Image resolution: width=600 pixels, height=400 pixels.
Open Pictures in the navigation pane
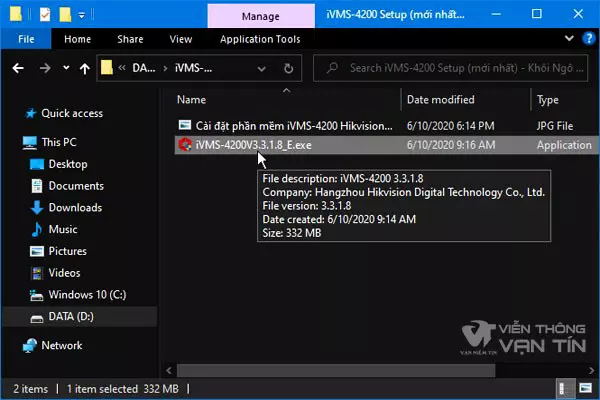tap(68, 251)
